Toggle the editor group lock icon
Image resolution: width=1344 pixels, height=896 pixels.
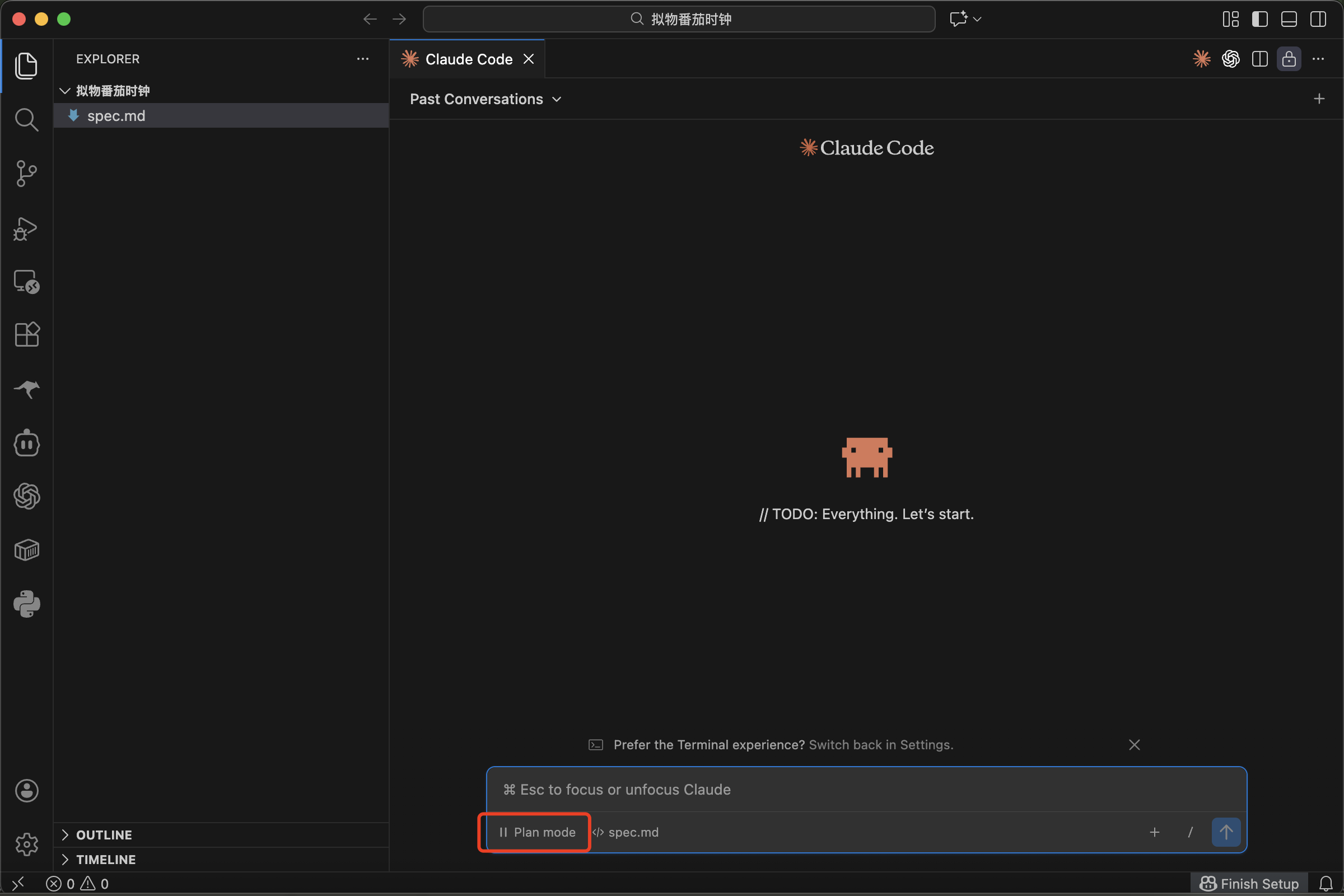click(1289, 59)
